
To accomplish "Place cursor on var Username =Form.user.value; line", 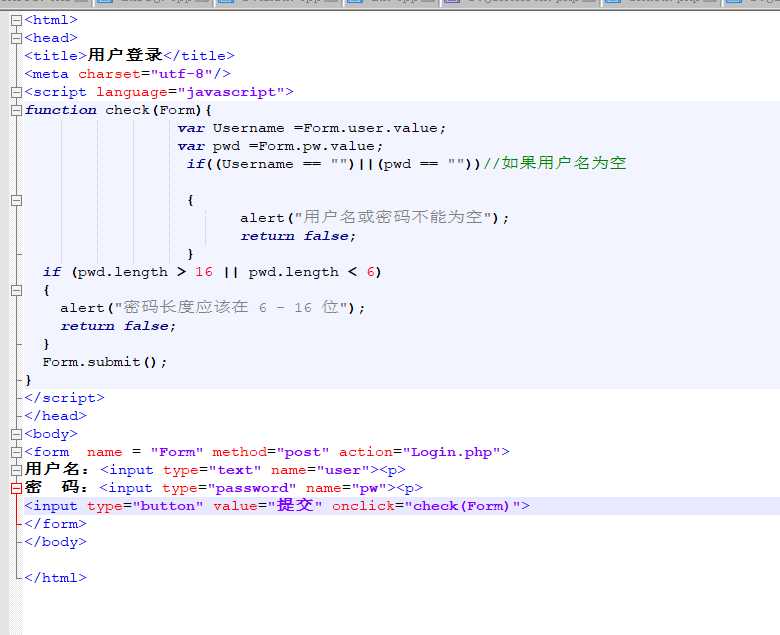I will click(311, 128).
